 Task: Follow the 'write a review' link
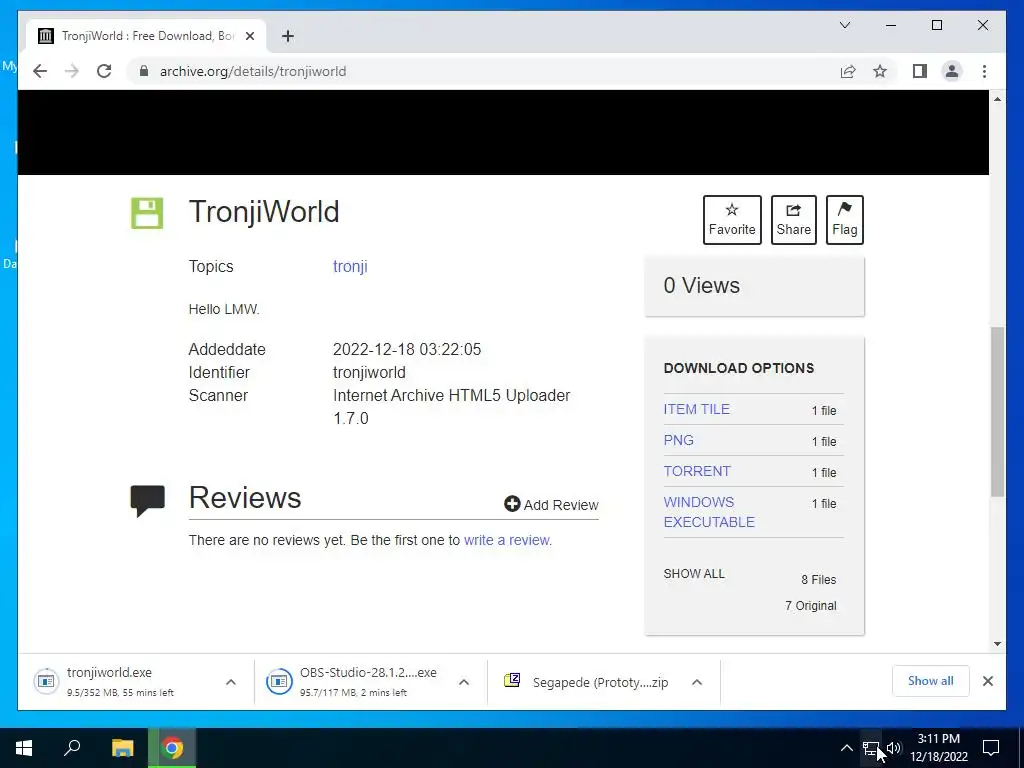(x=507, y=540)
